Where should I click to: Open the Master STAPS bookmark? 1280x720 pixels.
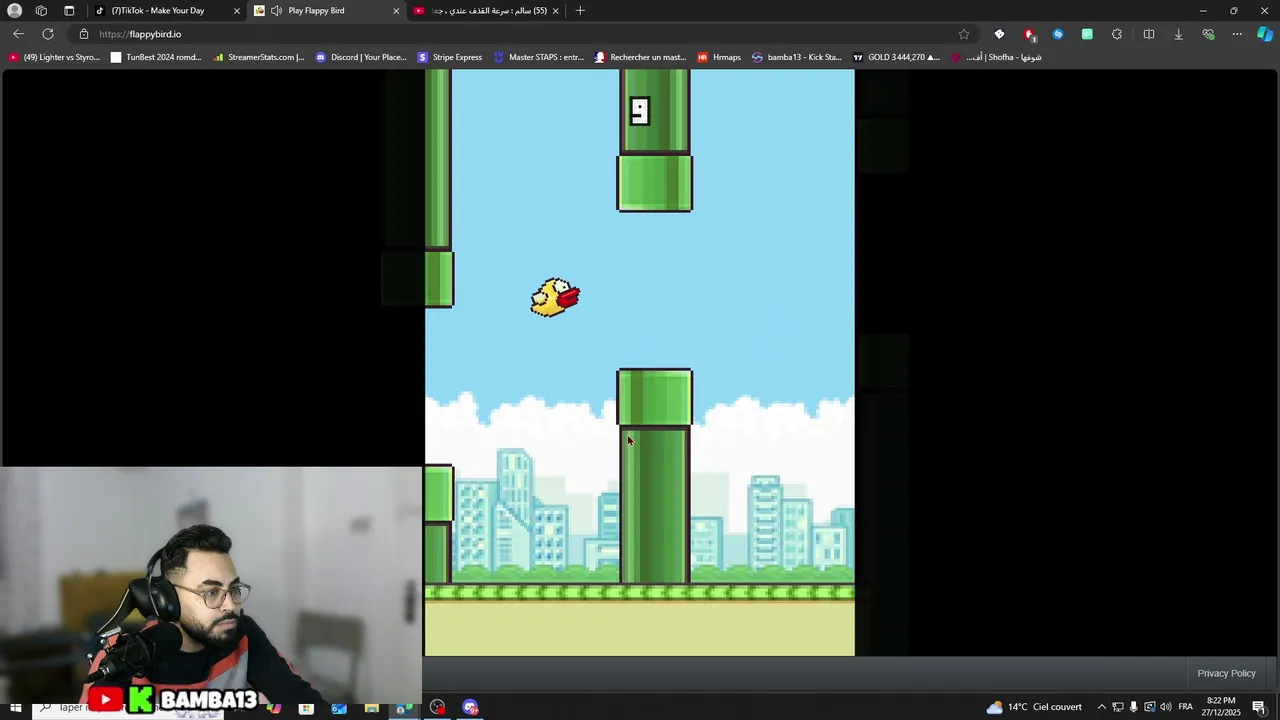[539, 57]
